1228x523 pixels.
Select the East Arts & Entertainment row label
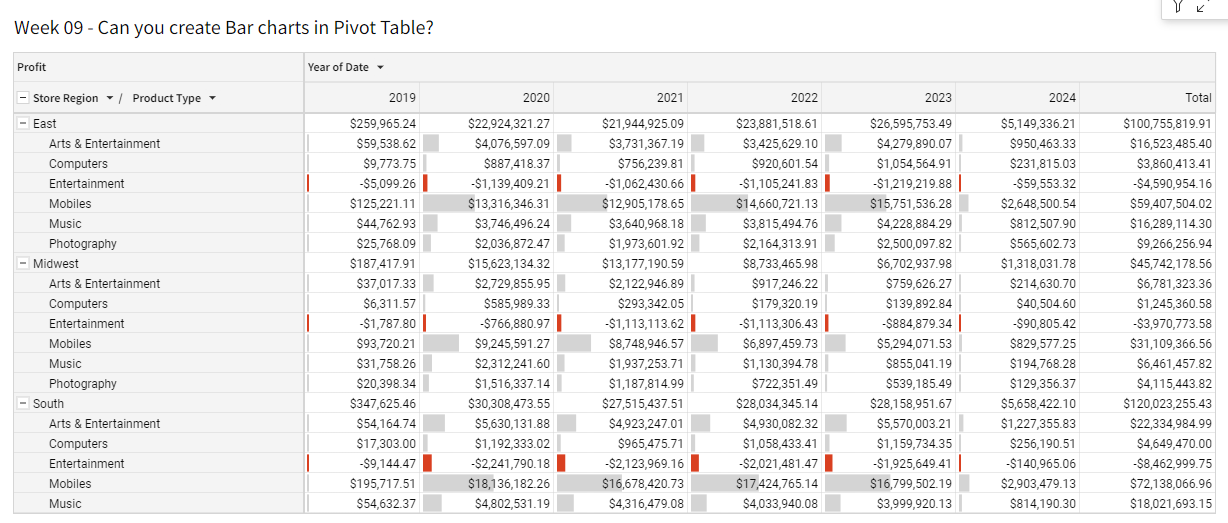pyautogui.click(x=104, y=143)
